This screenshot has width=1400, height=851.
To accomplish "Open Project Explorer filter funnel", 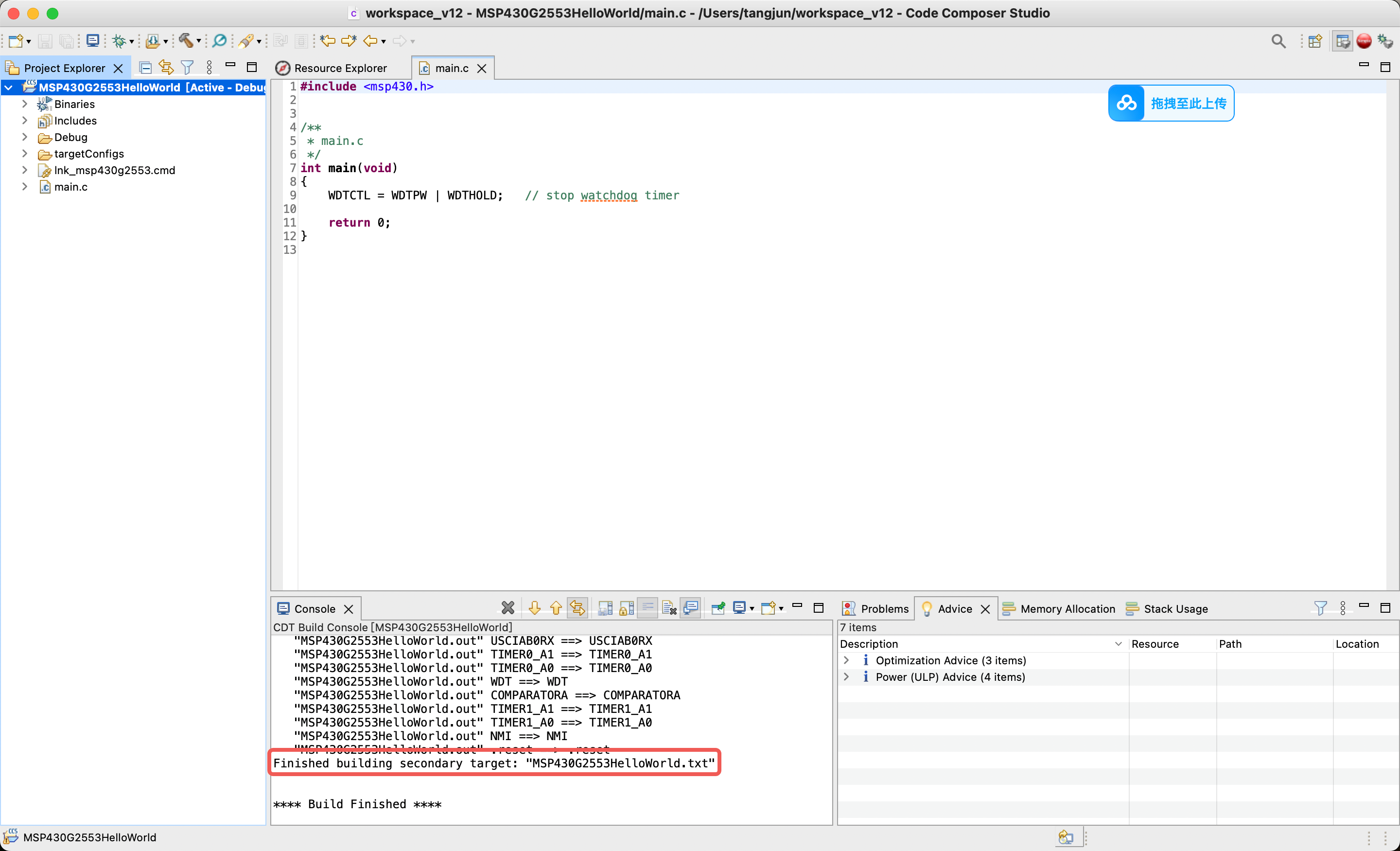I will 187,68.
